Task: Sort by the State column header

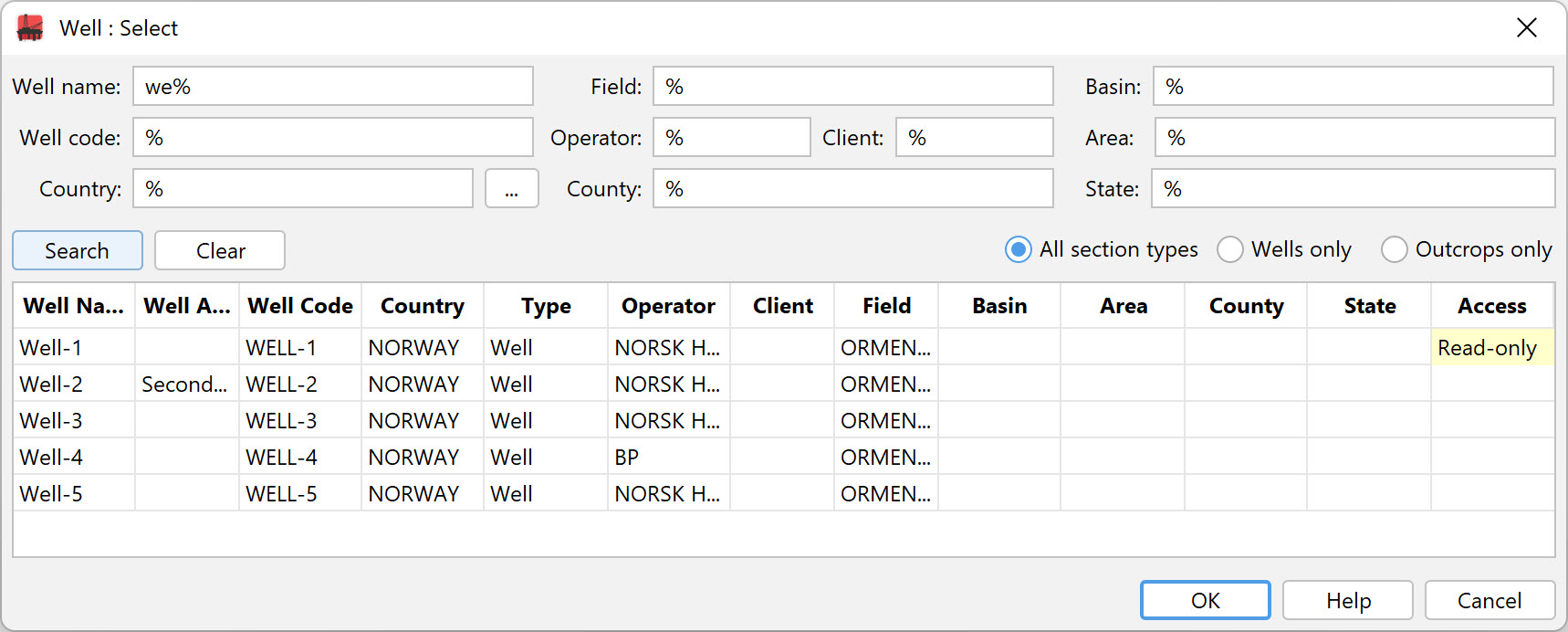Action: coord(1369,306)
